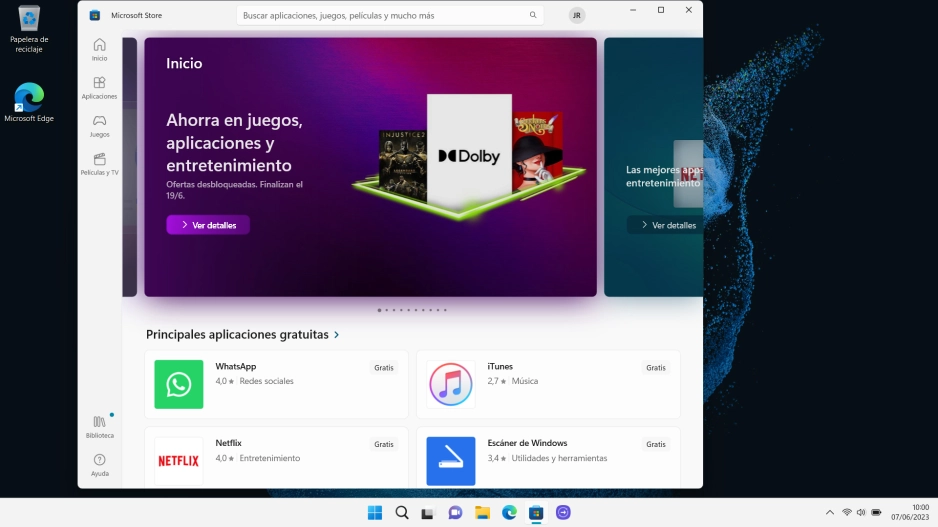
Task: Click Ver detalles on next banner
Action: click(x=668, y=225)
